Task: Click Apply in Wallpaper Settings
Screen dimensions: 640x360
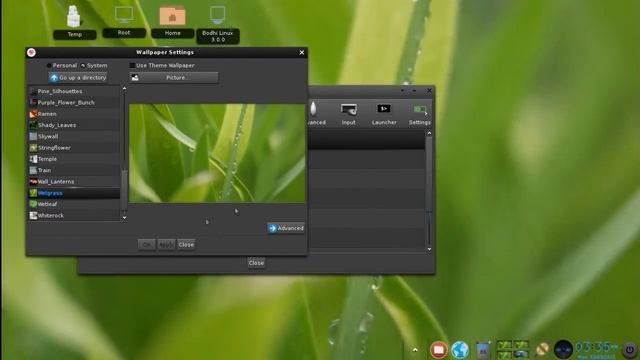Action: click(x=166, y=244)
